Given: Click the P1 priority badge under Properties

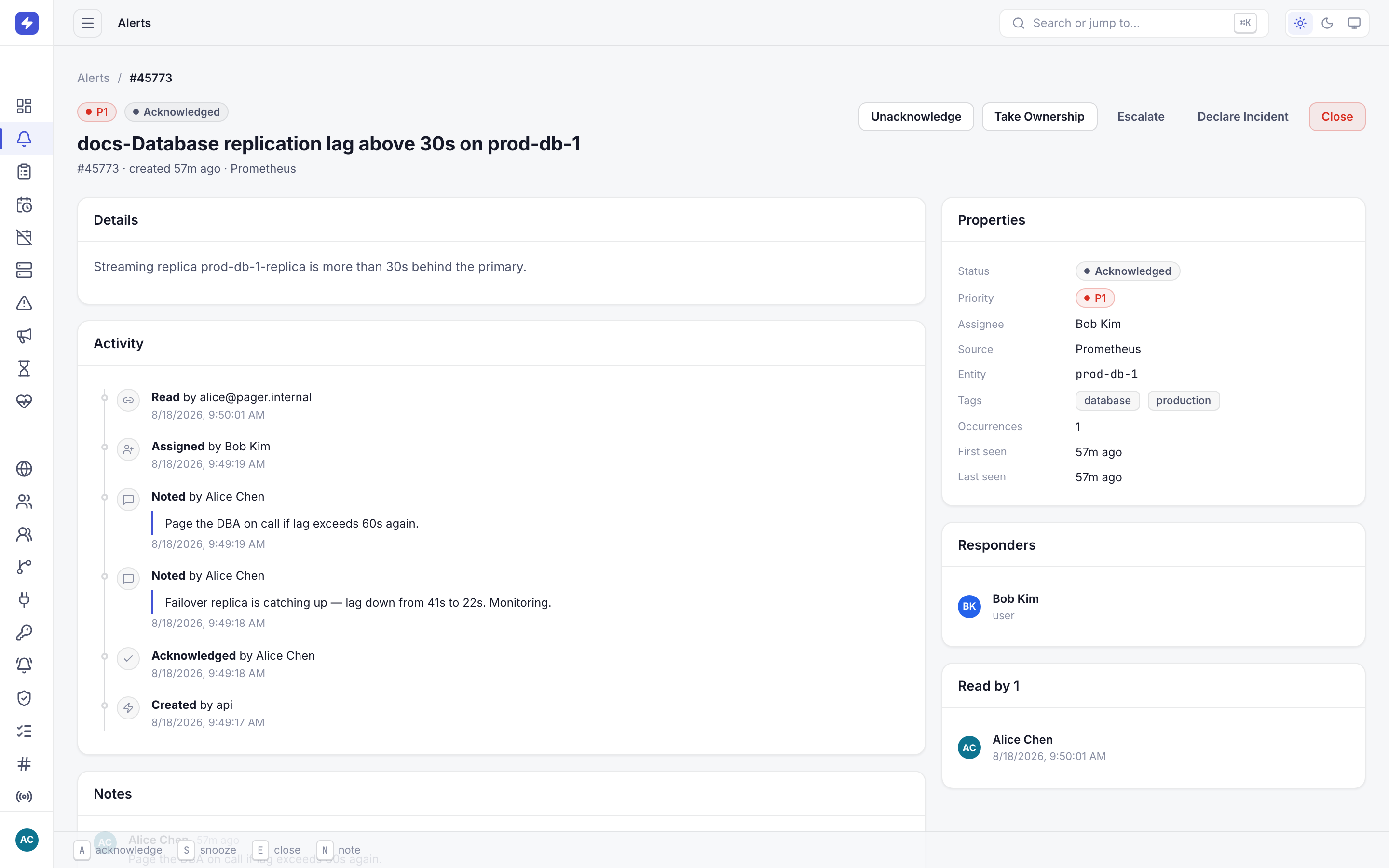Looking at the screenshot, I should point(1094,298).
